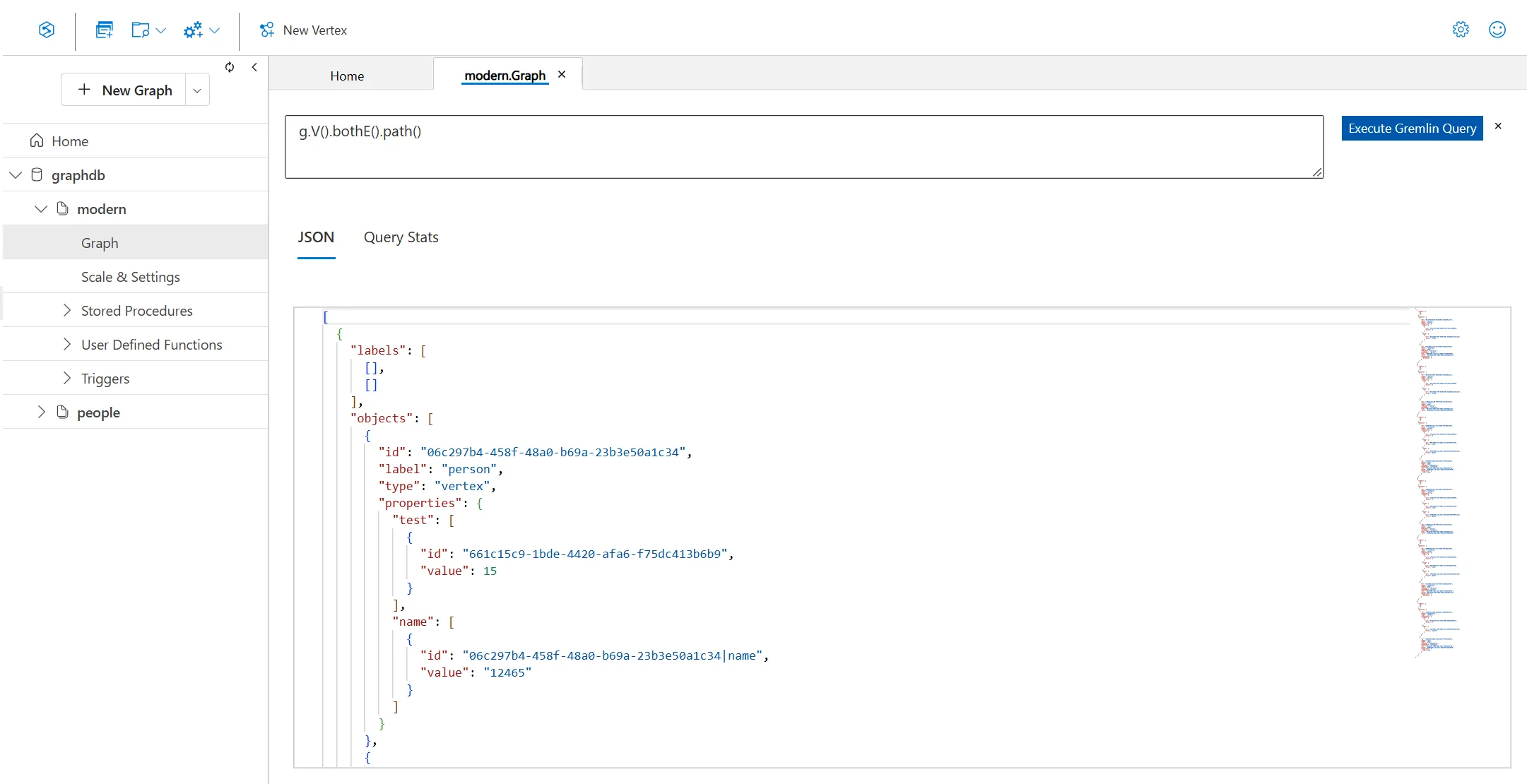Click the "labels" key in JSON
The image size is (1527, 784).
click(378, 350)
